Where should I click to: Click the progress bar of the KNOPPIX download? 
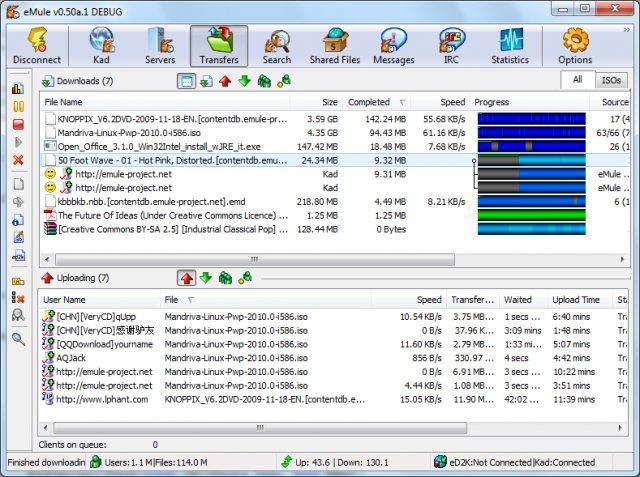[x=531, y=119]
